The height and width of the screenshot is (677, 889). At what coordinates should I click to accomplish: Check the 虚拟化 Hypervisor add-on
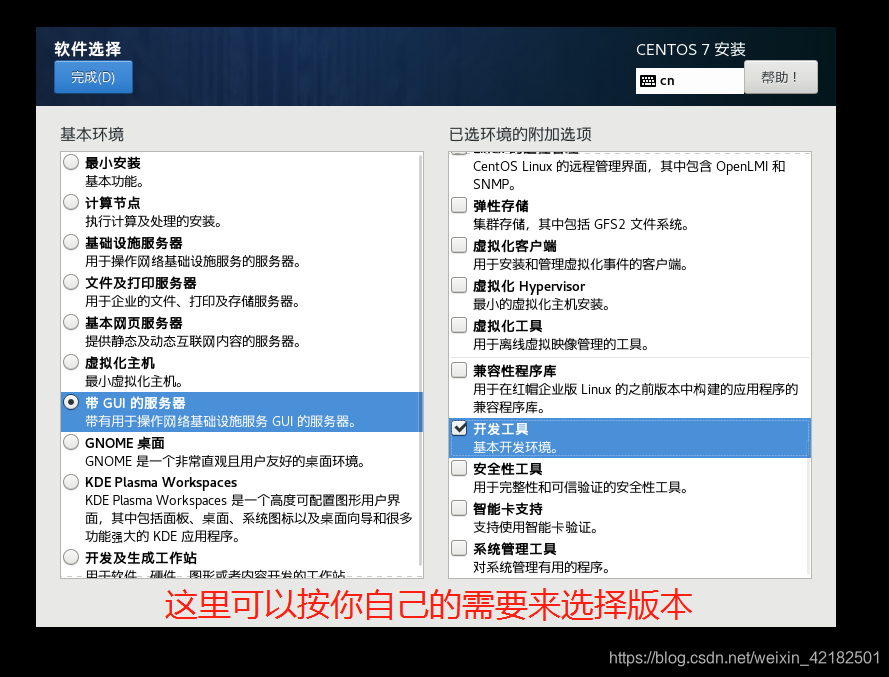click(x=459, y=285)
